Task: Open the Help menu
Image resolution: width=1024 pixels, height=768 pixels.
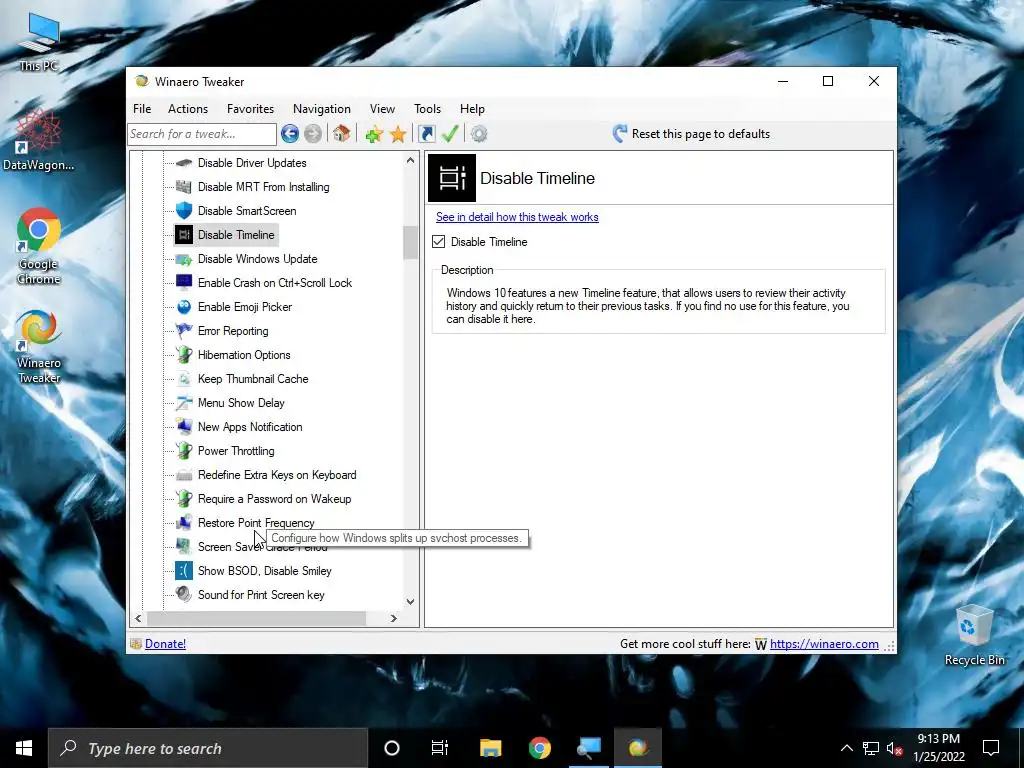Action: (472, 109)
